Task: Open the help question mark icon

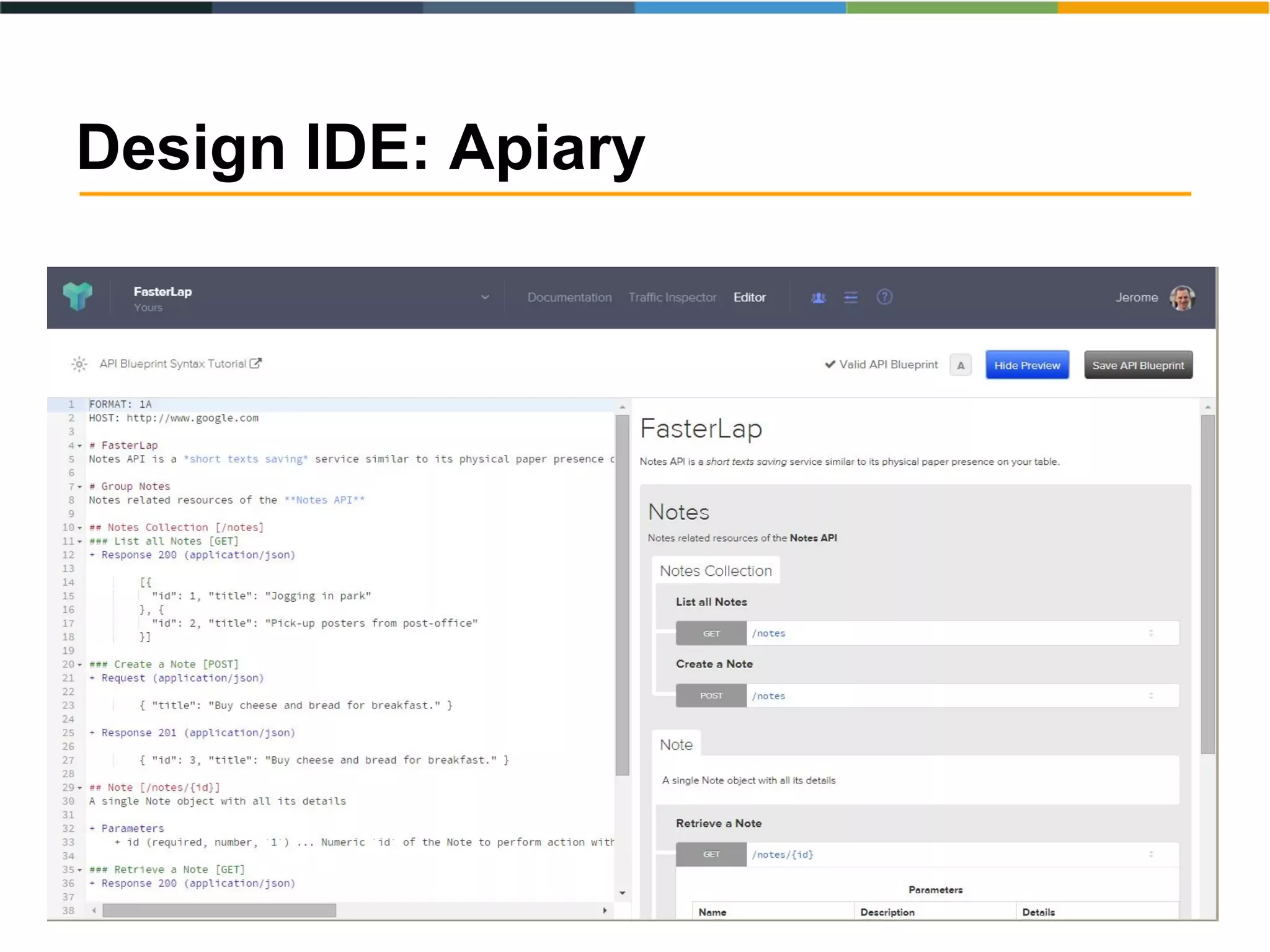Action: [x=884, y=297]
